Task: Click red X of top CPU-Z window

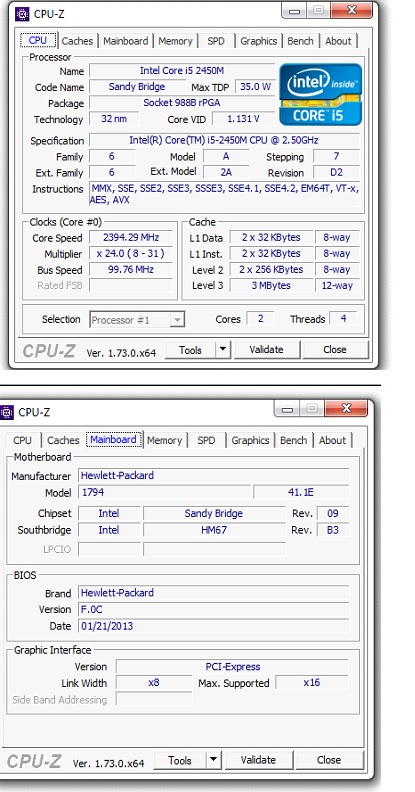Action: pyautogui.click(x=352, y=10)
